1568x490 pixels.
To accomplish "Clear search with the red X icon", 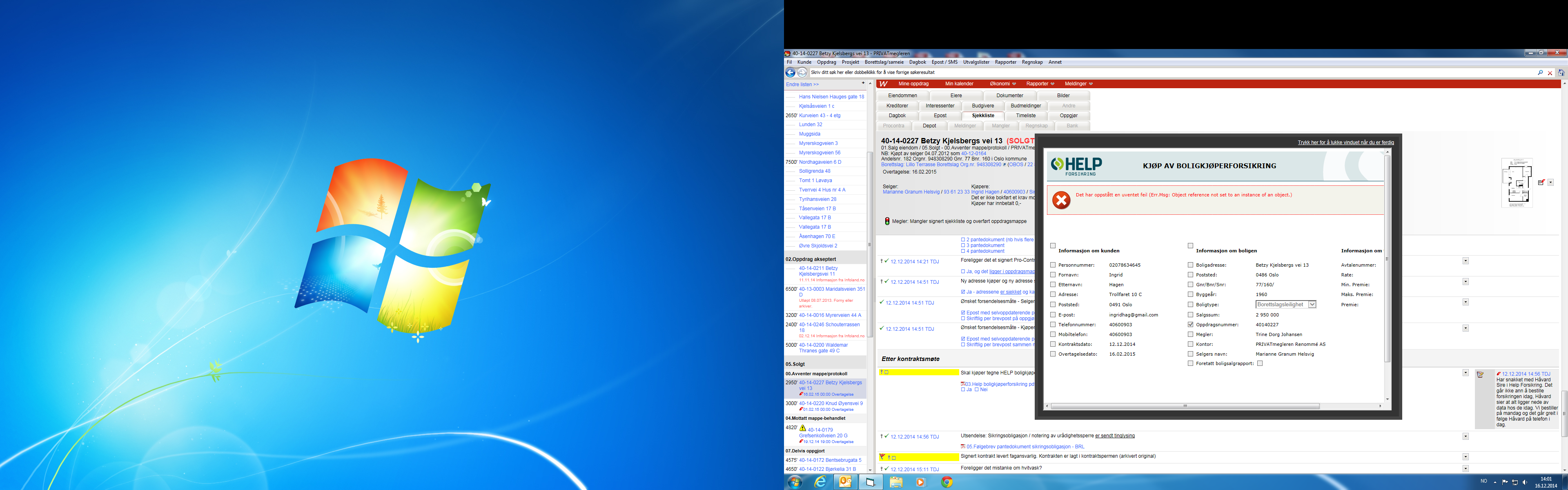I will click(x=1550, y=73).
